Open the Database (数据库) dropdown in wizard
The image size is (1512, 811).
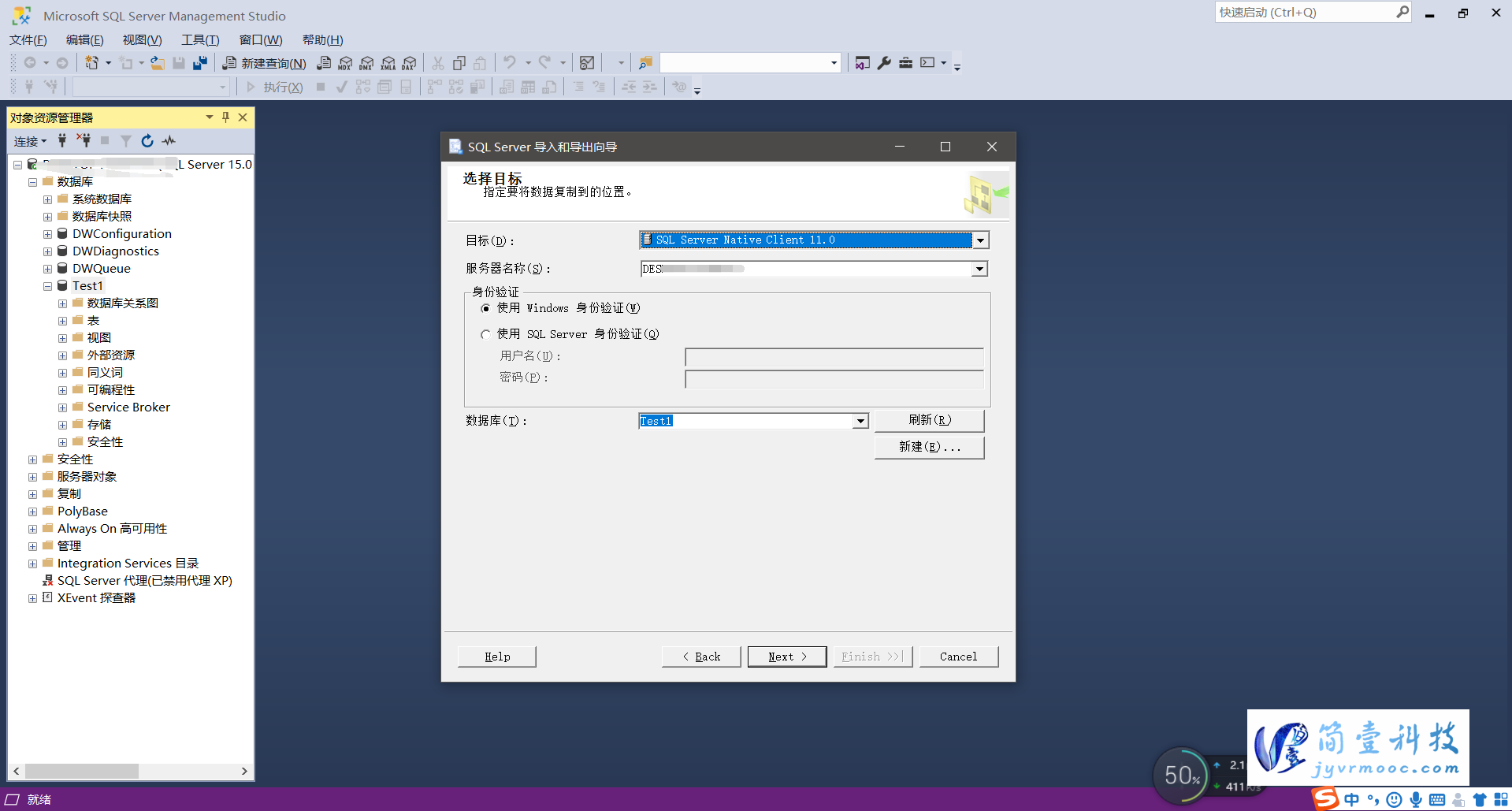tap(860, 421)
